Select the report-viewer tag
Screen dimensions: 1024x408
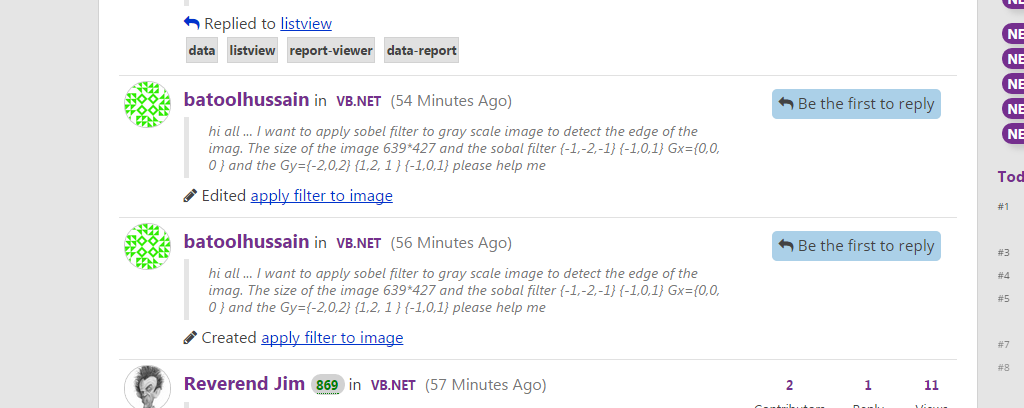click(331, 50)
